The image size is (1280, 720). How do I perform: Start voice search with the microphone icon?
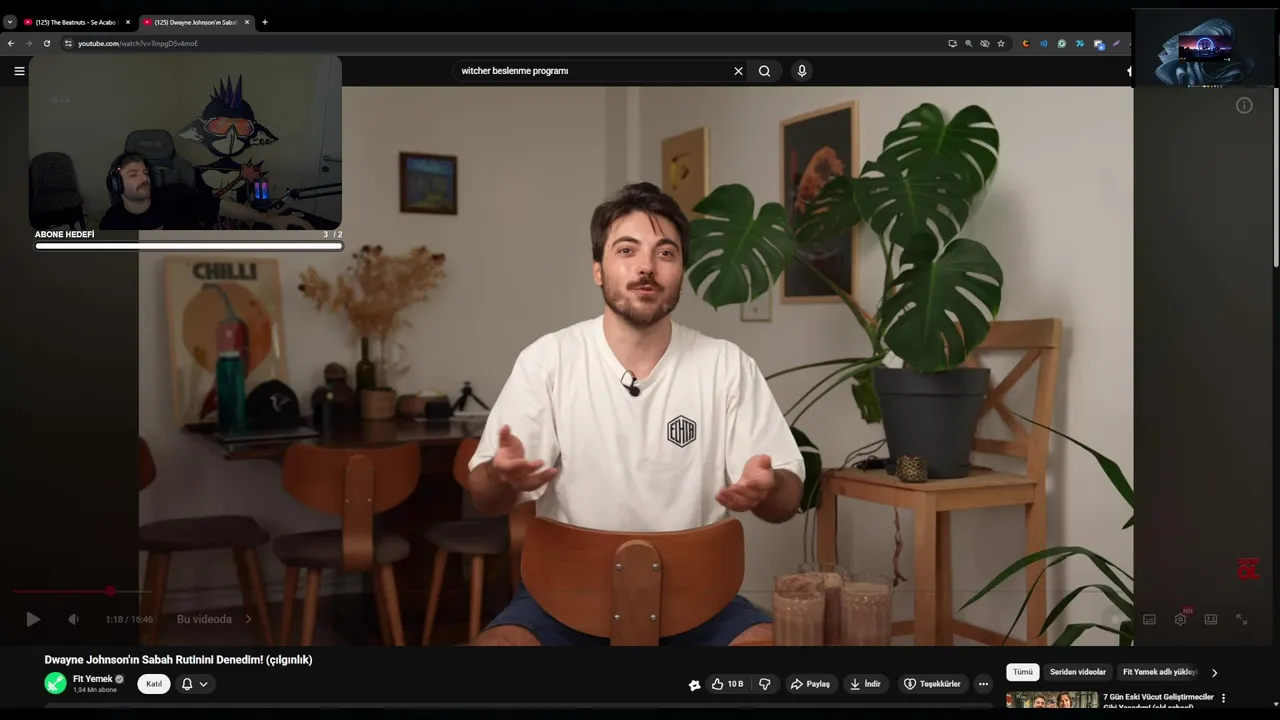pos(801,71)
